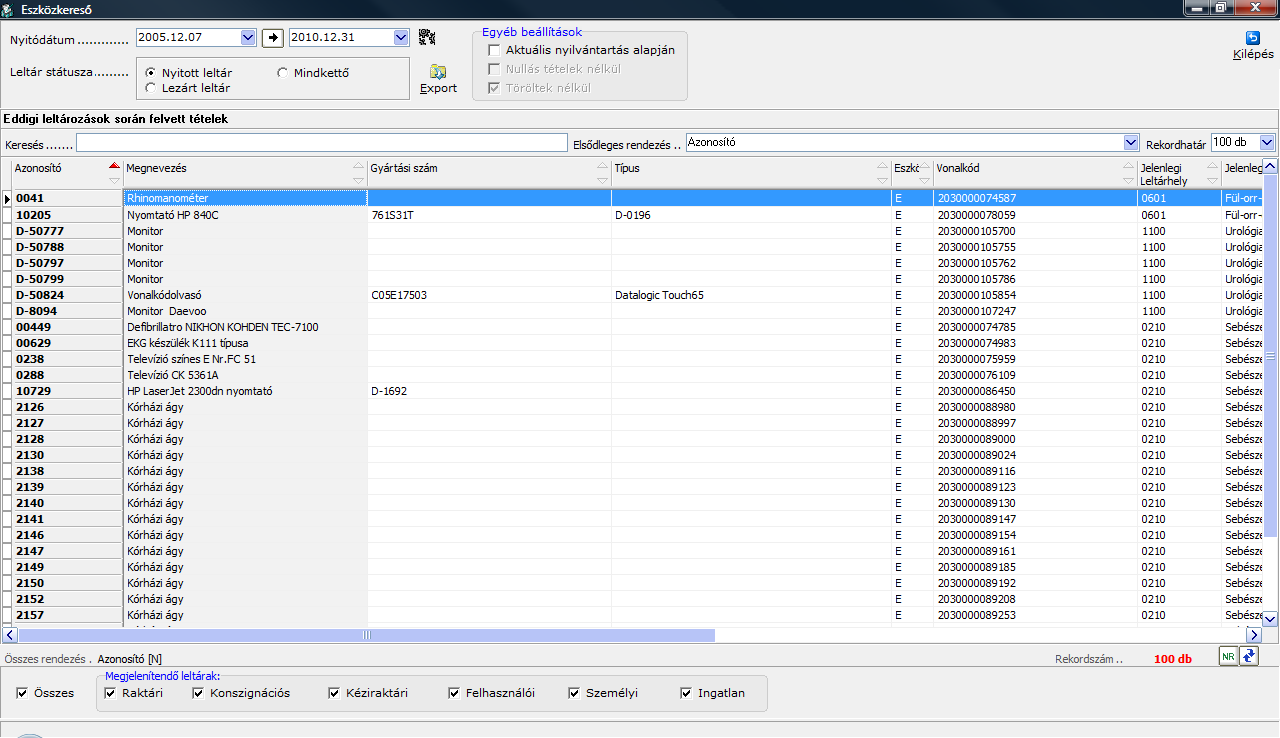Click the barcode icon beside the end date
Screen dimensions: 1280x738
click(427, 38)
